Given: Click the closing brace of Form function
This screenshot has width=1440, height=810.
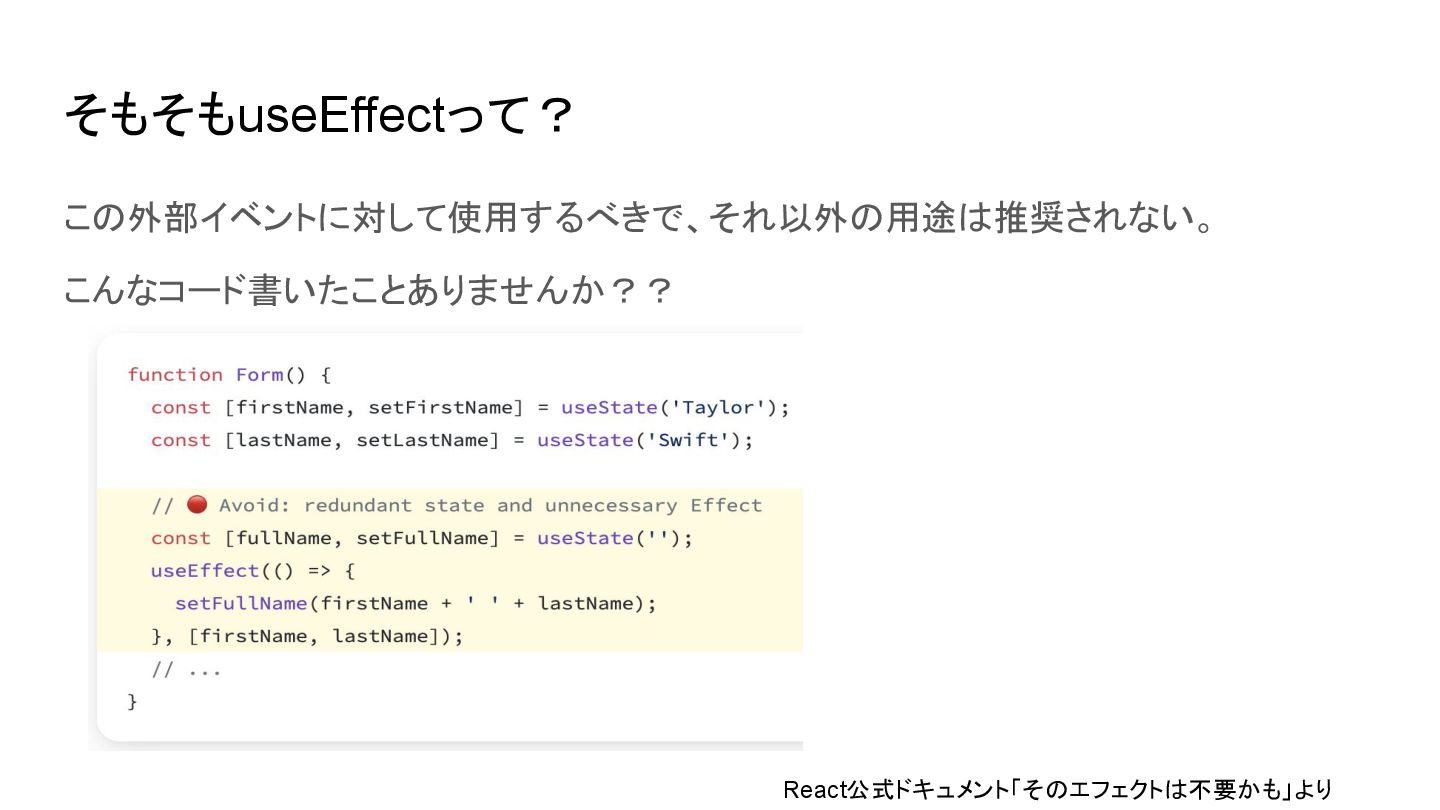Looking at the screenshot, I should (x=132, y=702).
